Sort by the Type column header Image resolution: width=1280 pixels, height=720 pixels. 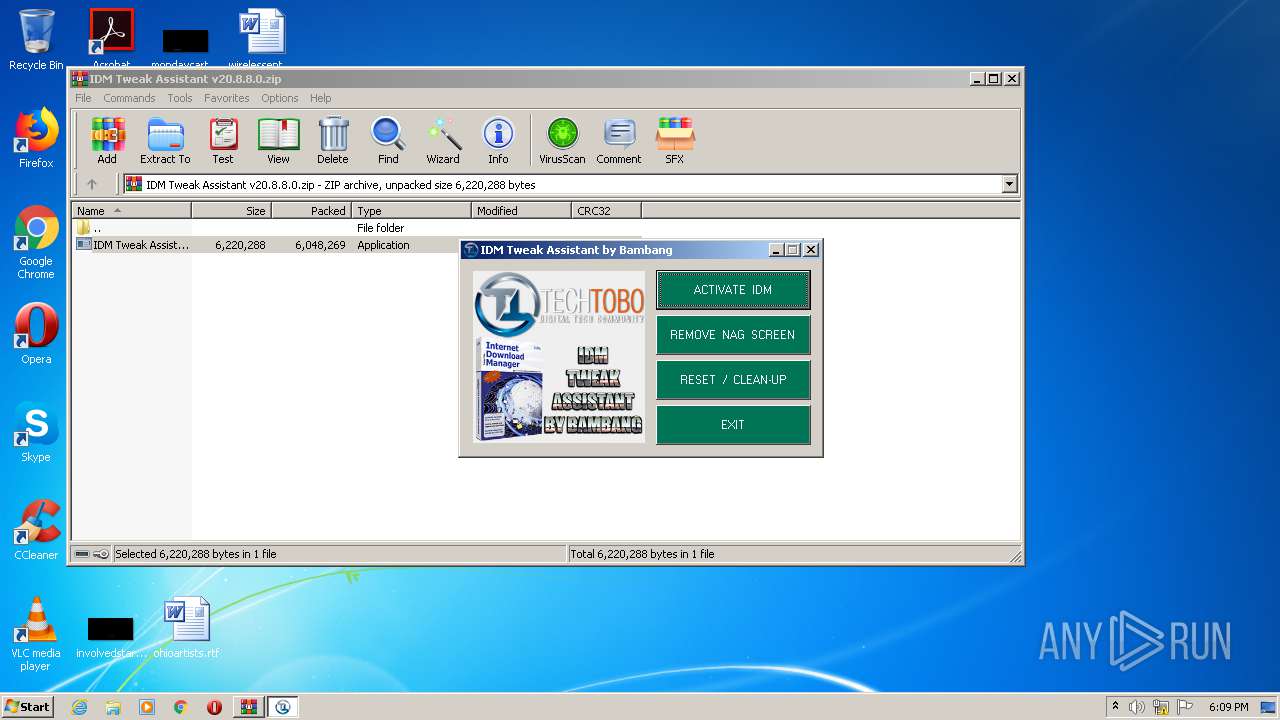click(x=411, y=211)
